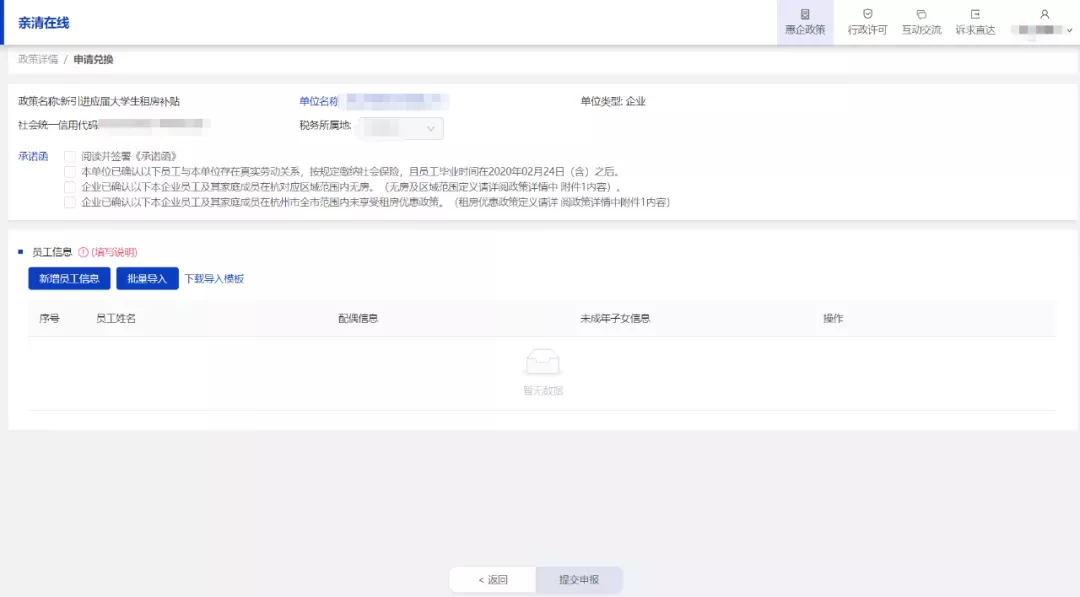The height and width of the screenshot is (597, 1080).
Task: Check 阅读并签署《承诺函》
Action: click(x=68, y=155)
